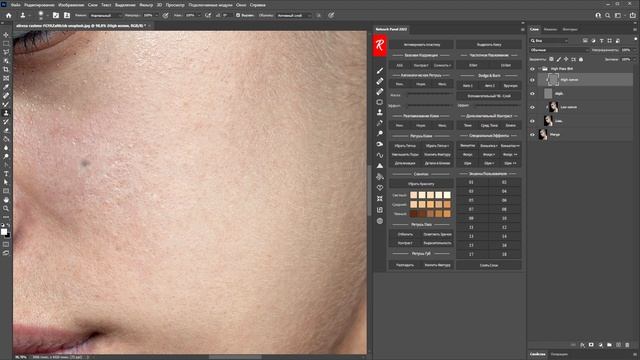
Task: Click the red R logo in retouch panel
Action: click(380, 45)
